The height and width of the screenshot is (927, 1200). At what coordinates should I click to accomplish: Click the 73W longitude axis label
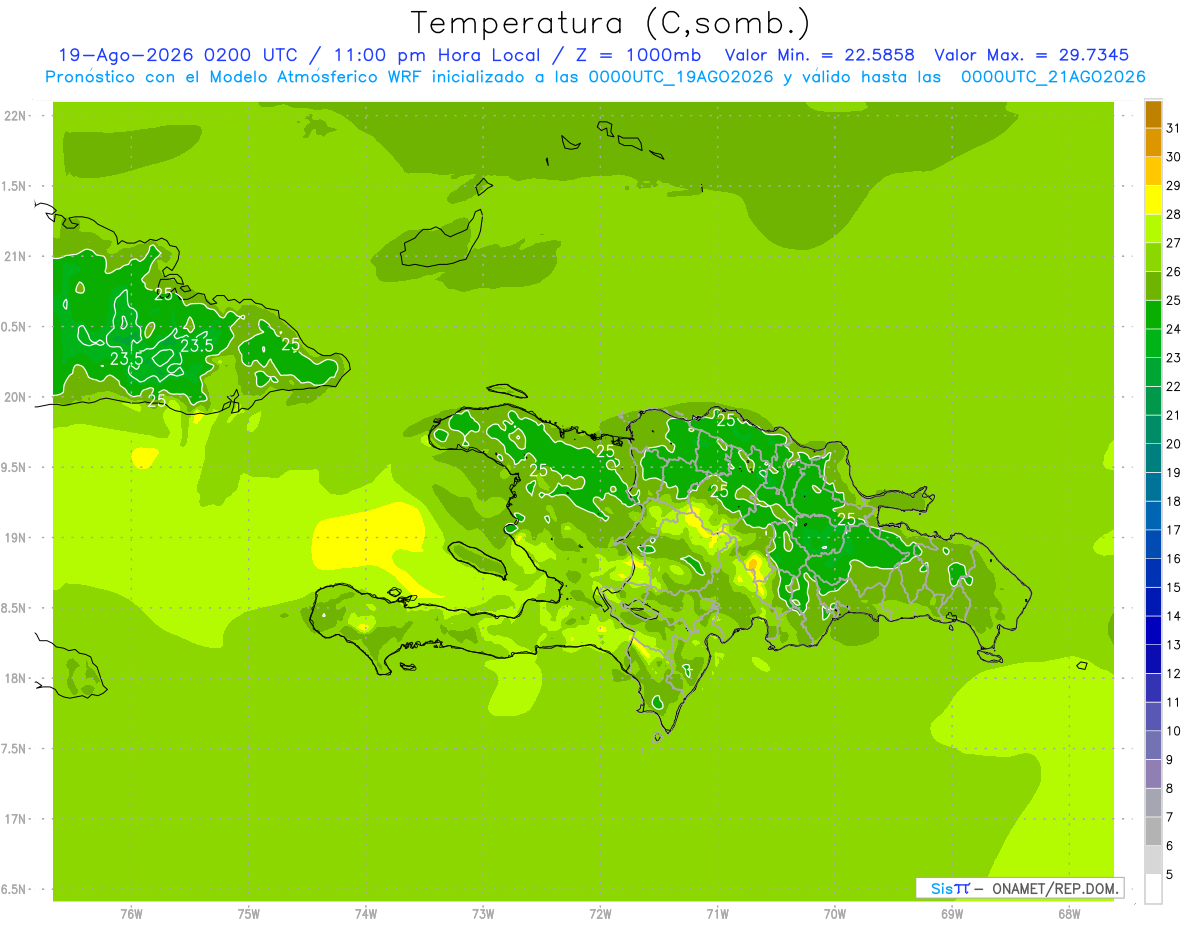click(483, 914)
